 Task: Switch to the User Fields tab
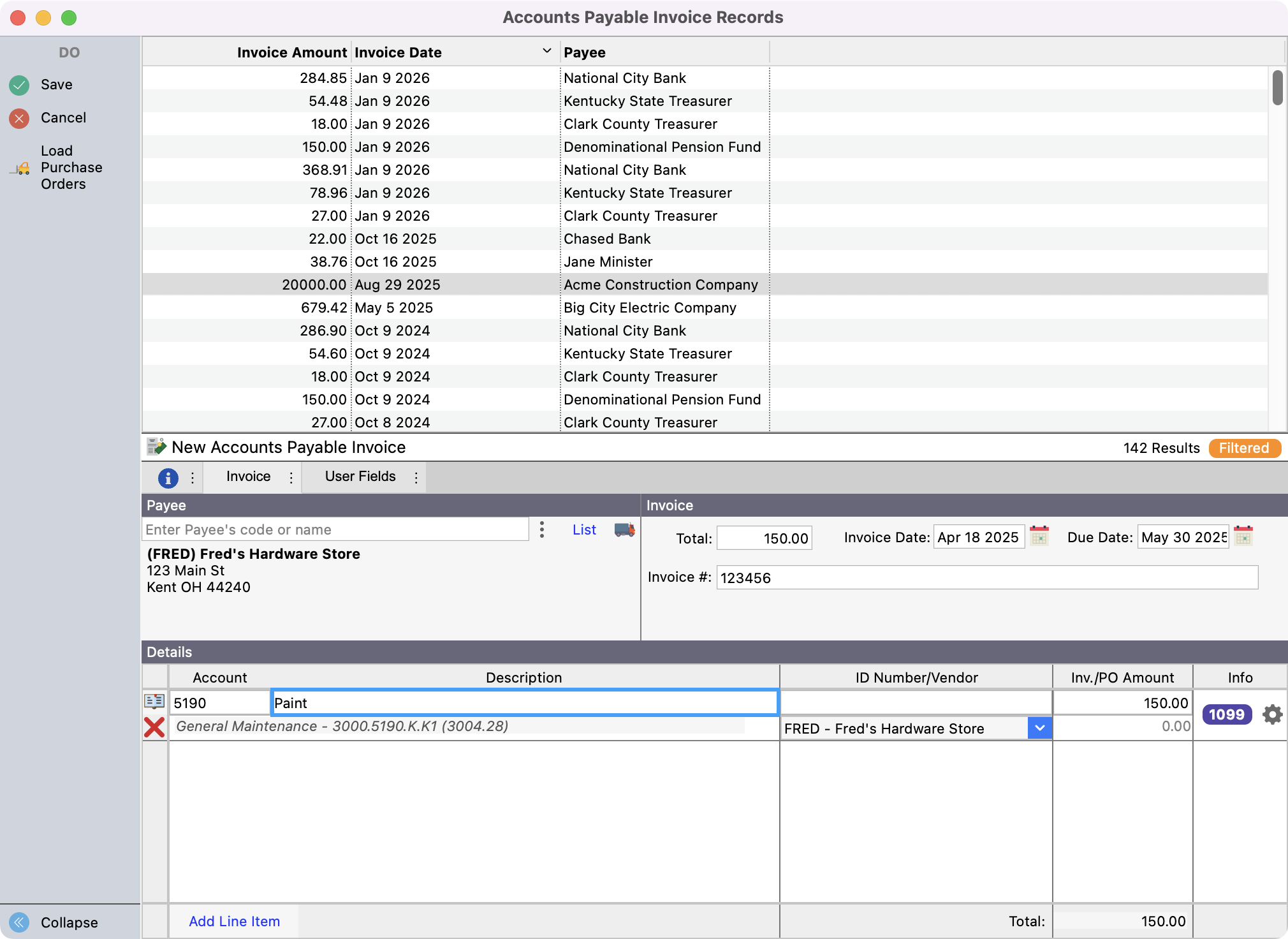click(x=360, y=477)
